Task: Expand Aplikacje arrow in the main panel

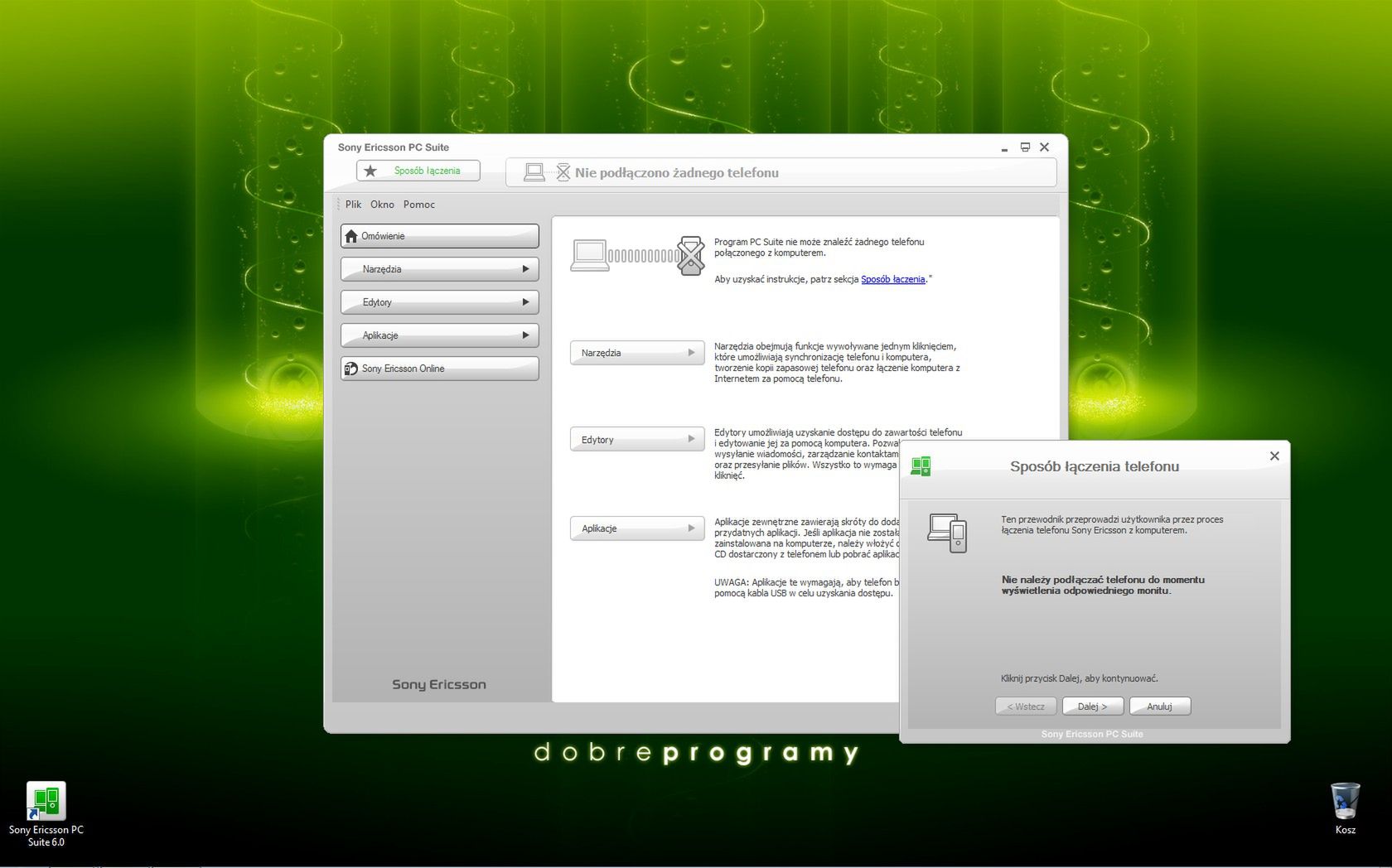Action: point(691,528)
